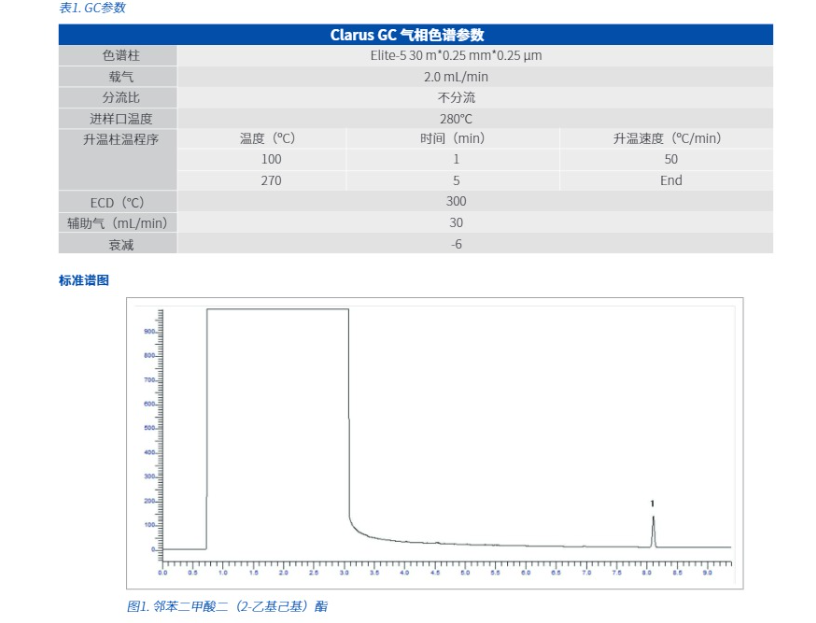
Task: Select the "升温速度 (°C/min)" column header
Action: click(667, 139)
